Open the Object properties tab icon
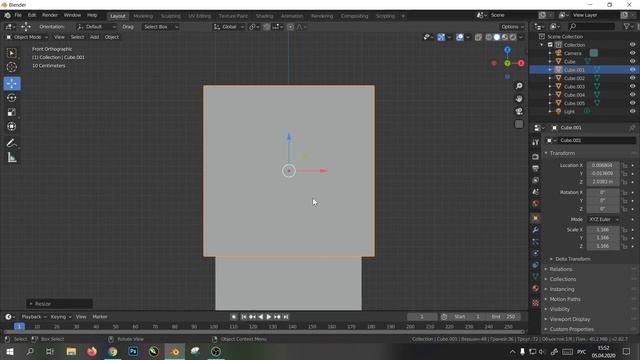Image resolution: width=640 pixels, height=360 pixels. (x=536, y=218)
